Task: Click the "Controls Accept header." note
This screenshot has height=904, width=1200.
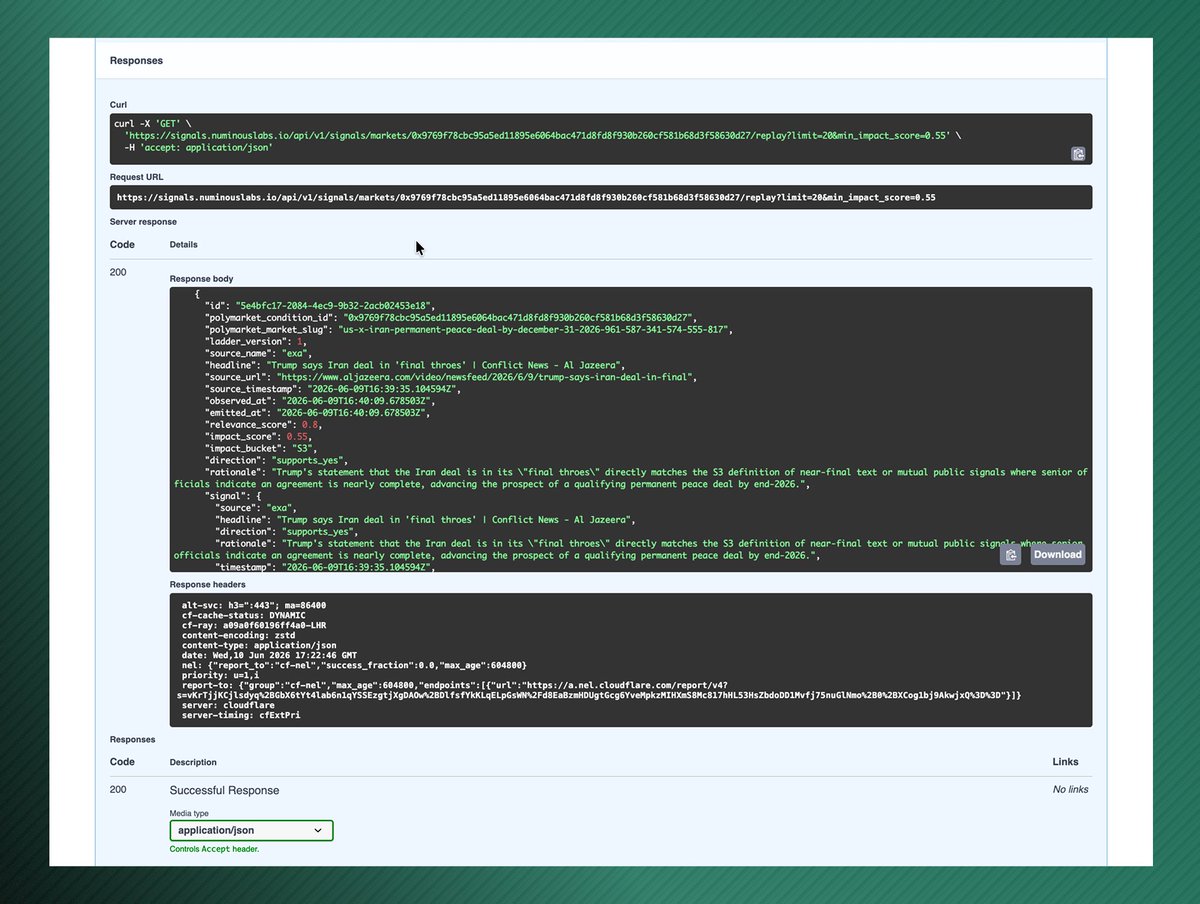Action: tap(215, 850)
